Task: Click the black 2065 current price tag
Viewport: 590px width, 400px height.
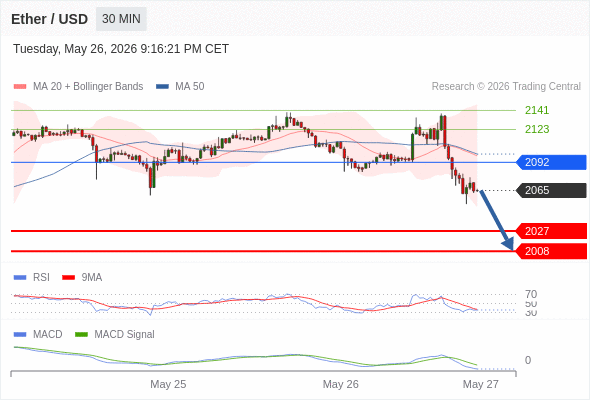Action: 551,190
